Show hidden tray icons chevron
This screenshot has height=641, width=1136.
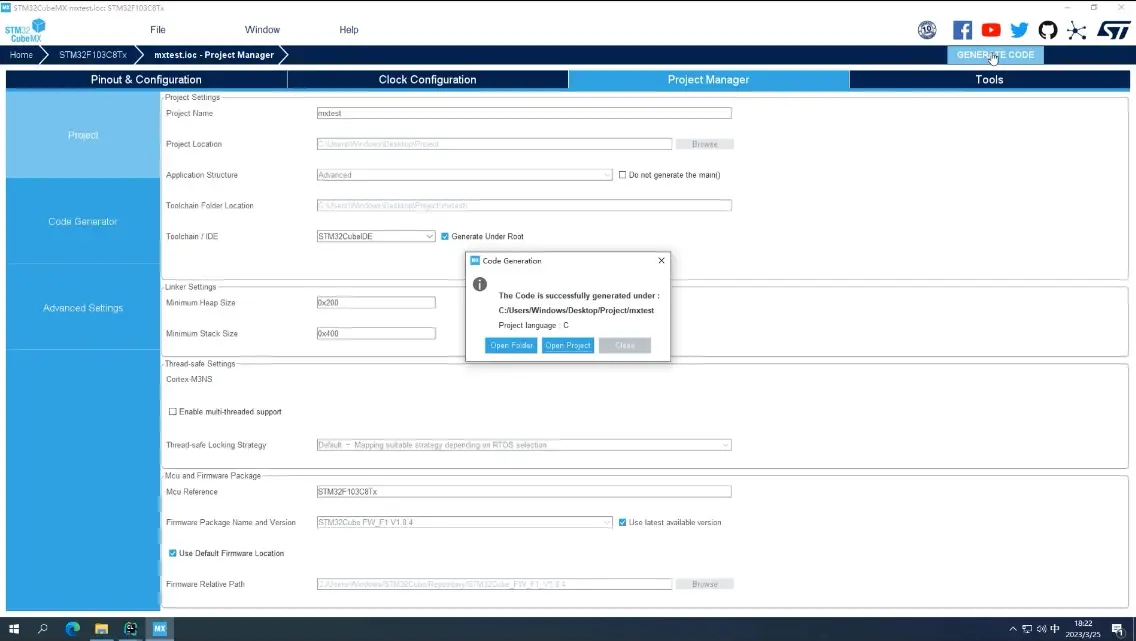(1013, 629)
